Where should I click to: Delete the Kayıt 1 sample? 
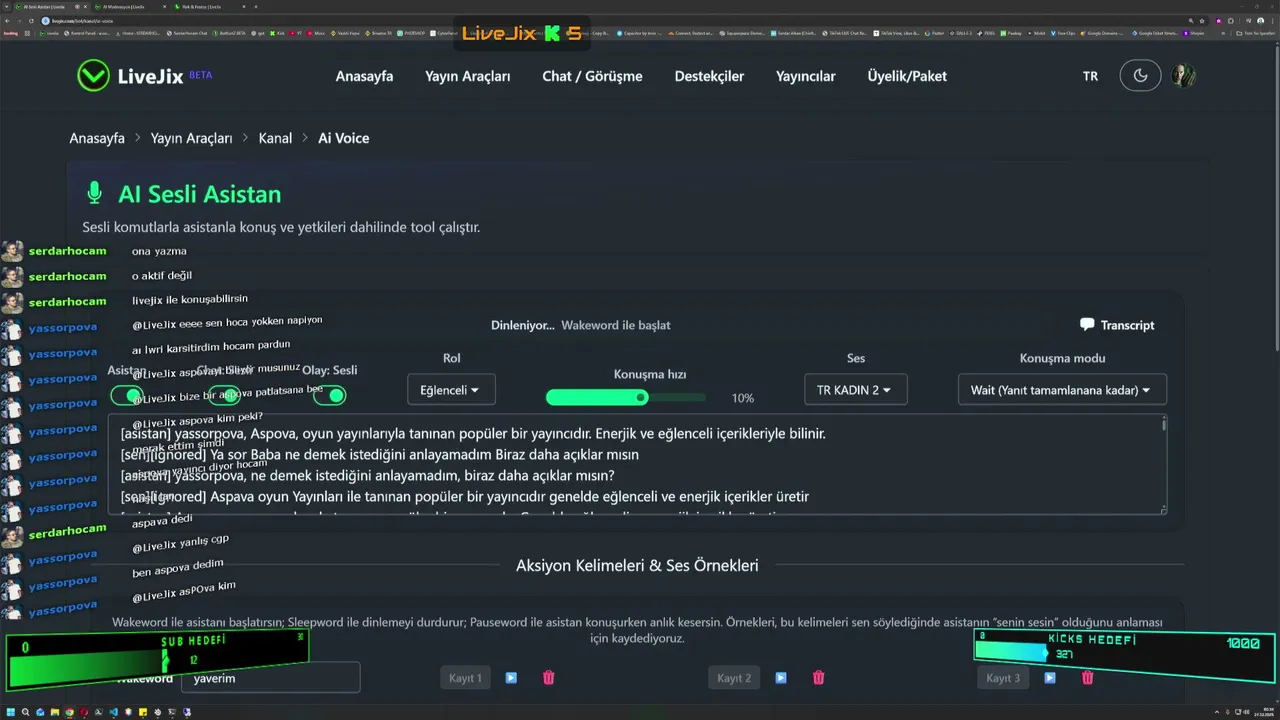pyautogui.click(x=548, y=677)
